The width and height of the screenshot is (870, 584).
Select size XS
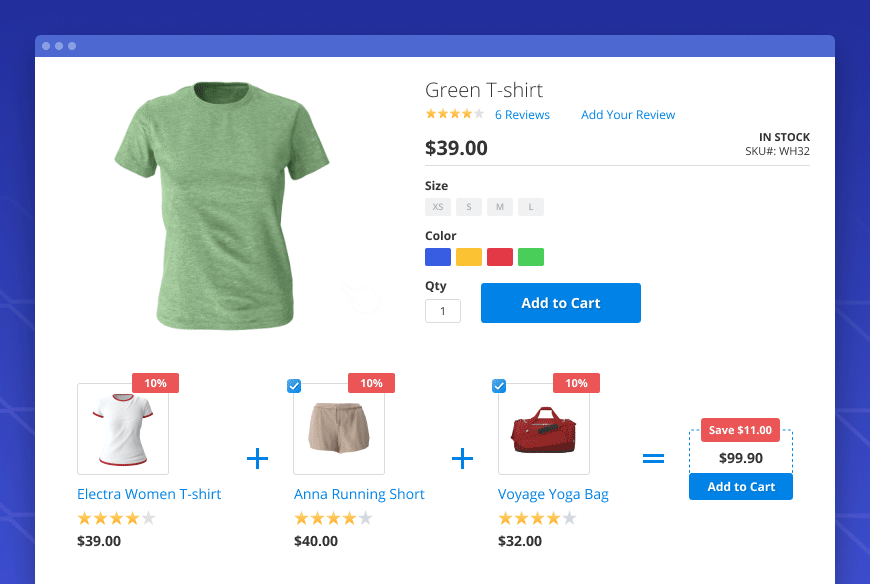(x=437, y=207)
